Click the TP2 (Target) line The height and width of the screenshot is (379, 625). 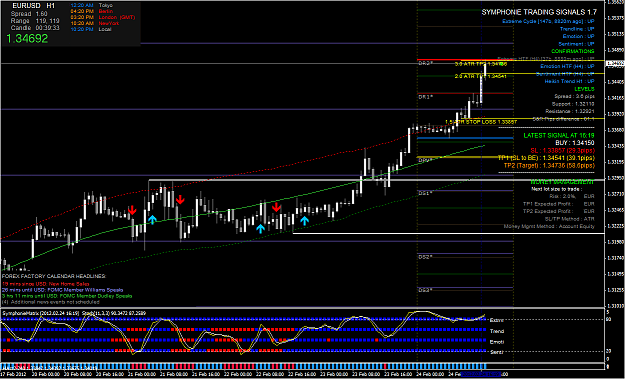click(x=549, y=165)
